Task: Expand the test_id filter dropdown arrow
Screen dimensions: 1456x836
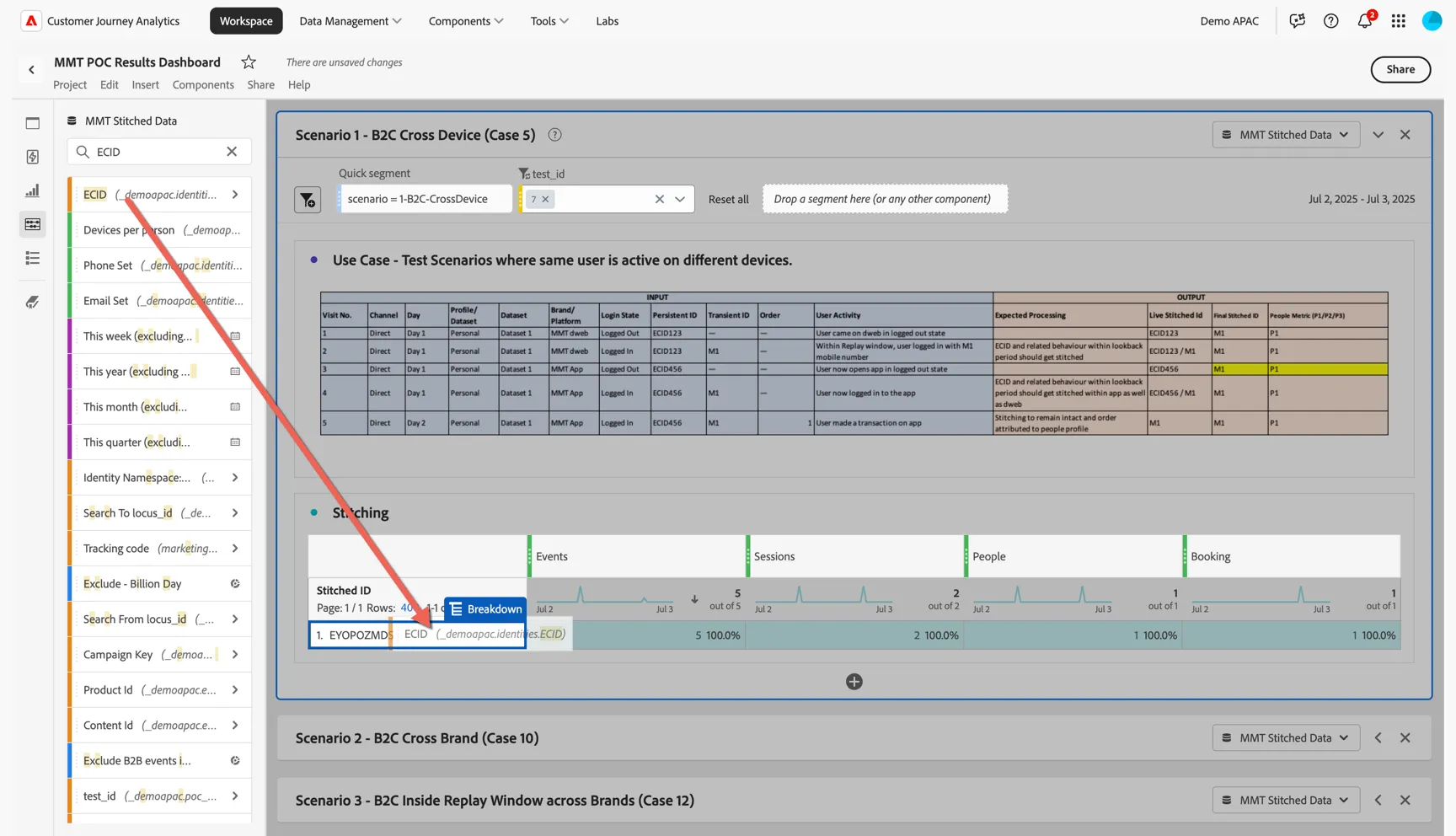Action: [680, 200]
